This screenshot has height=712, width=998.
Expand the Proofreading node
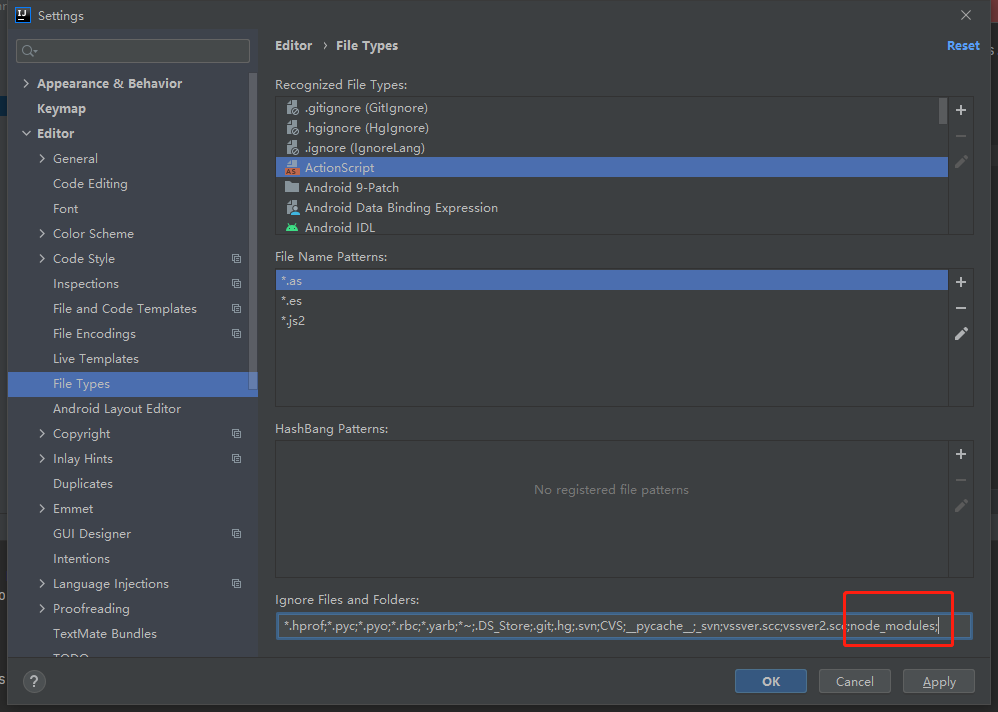point(42,608)
